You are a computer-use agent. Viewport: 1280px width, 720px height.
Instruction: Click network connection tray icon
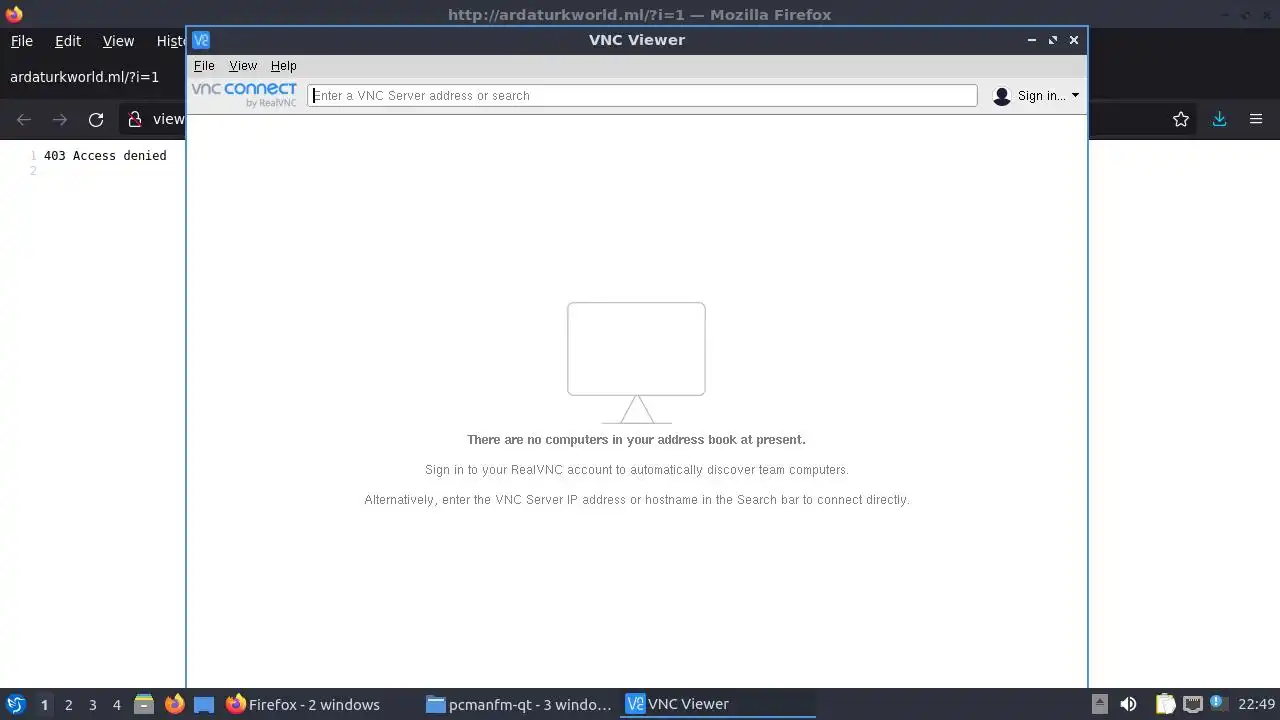point(1192,704)
